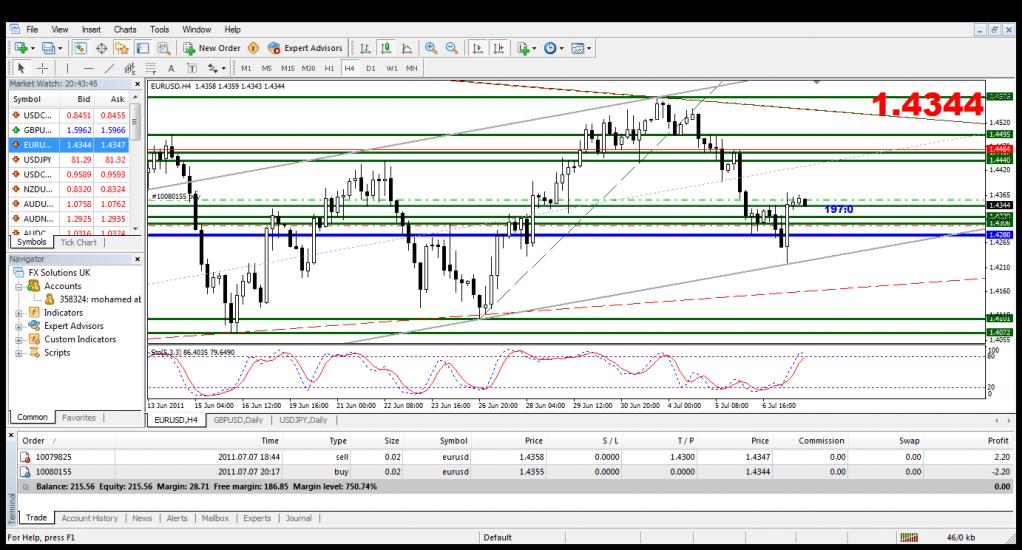Draw a horizontal line tool

click(x=88, y=68)
